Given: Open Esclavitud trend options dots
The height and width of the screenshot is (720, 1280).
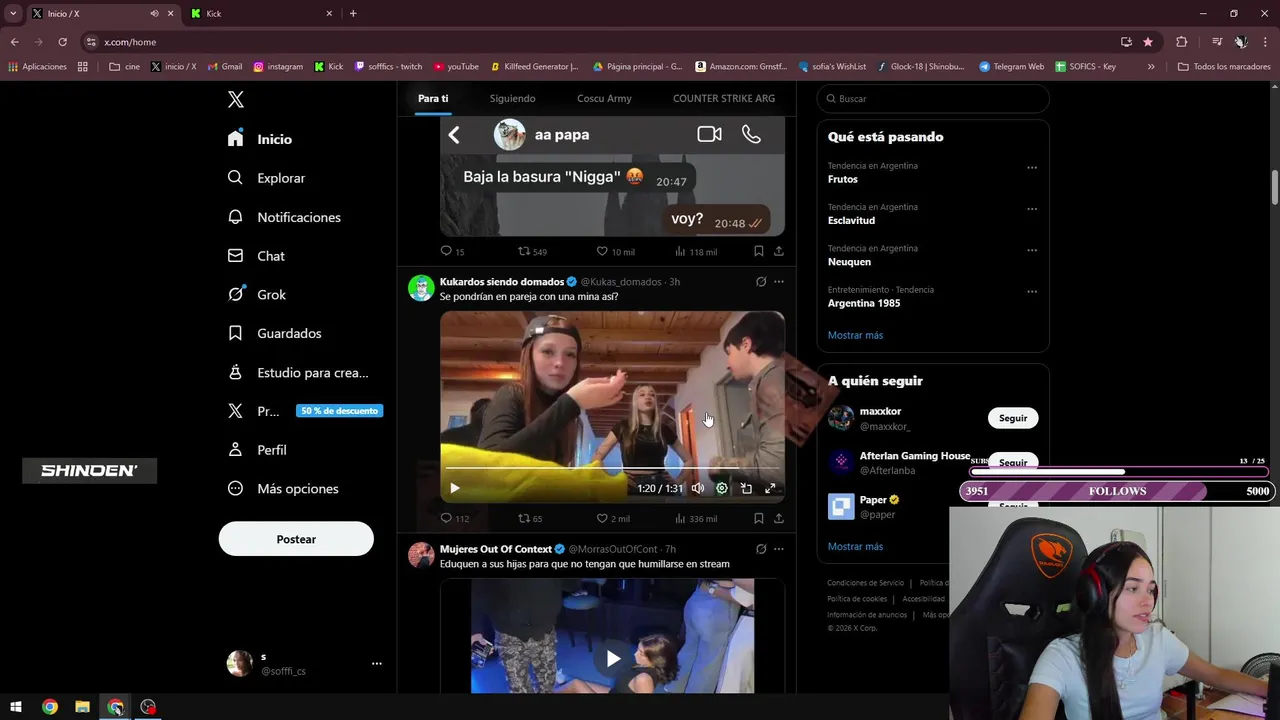Looking at the screenshot, I should [x=1032, y=209].
